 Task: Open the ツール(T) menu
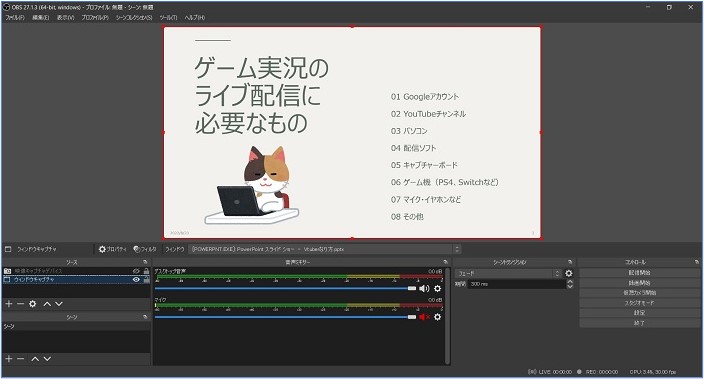click(168, 18)
